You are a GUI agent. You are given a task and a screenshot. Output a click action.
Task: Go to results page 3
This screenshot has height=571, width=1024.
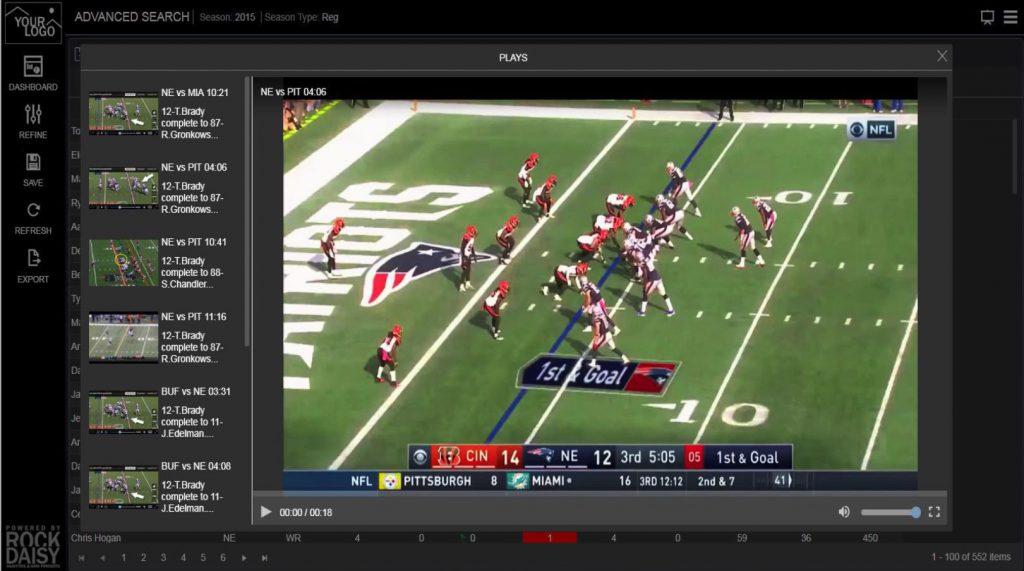pyautogui.click(x=163, y=557)
